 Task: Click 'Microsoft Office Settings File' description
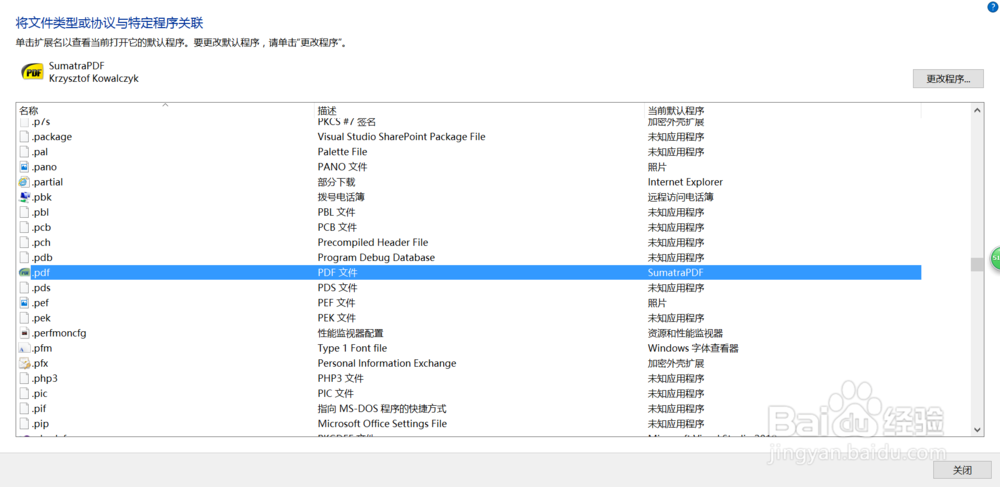[x=382, y=424]
